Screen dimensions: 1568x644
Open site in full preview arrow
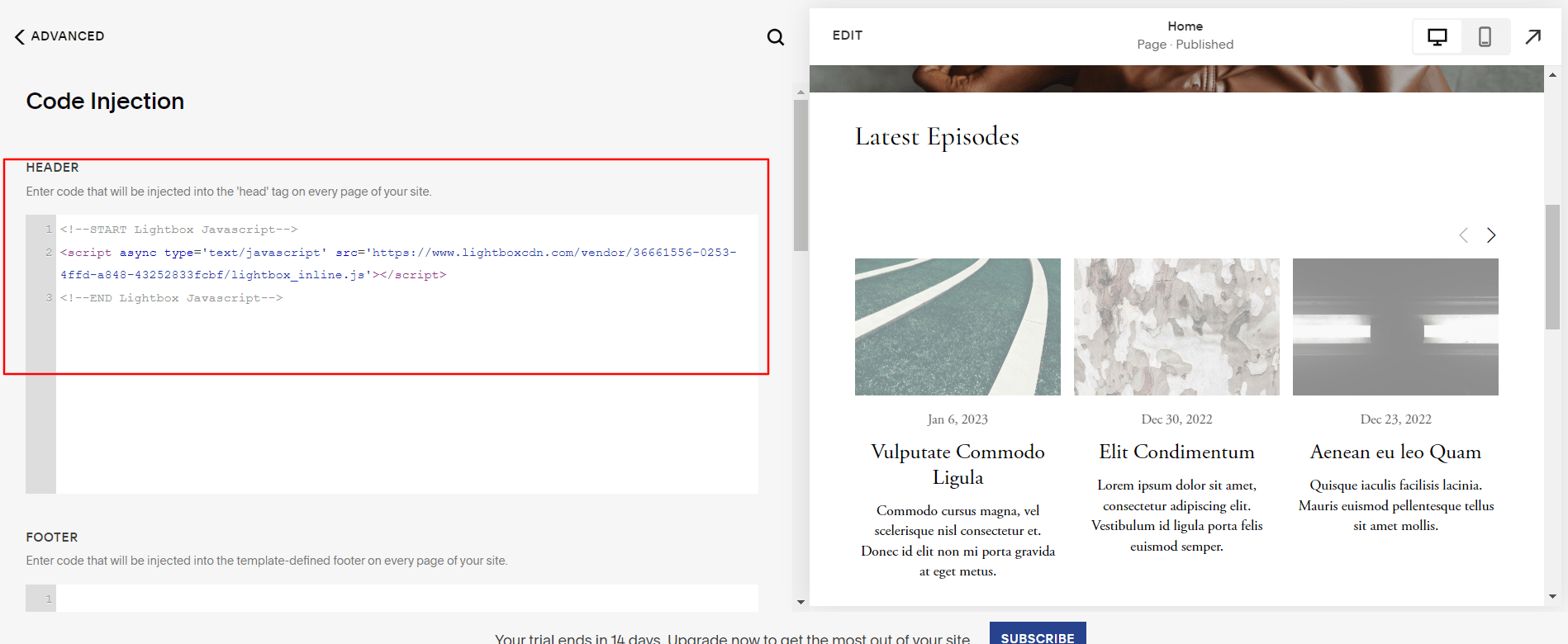(1533, 37)
